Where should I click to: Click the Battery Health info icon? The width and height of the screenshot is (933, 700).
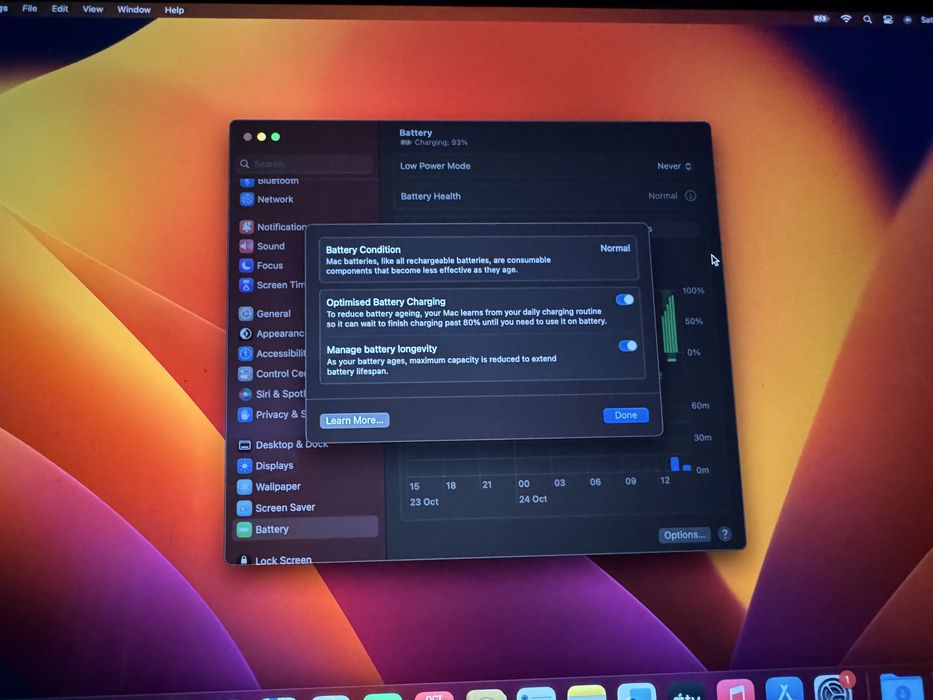tap(690, 196)
